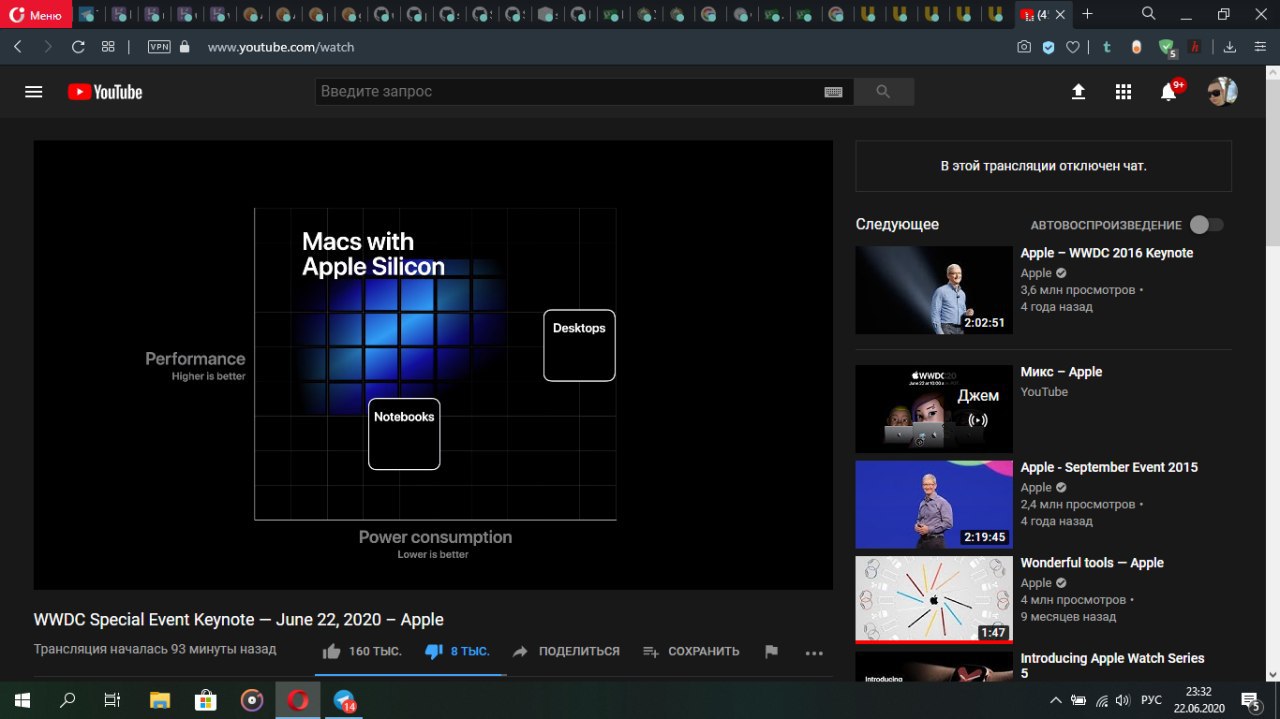
Task: Click the WWDC 2016 Keynote thumbnail
Action: coord(934,290)
